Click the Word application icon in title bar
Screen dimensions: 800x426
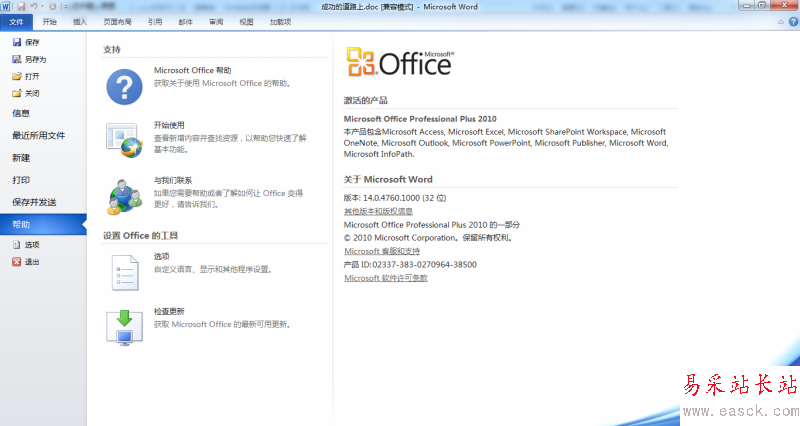click(6, 7)
